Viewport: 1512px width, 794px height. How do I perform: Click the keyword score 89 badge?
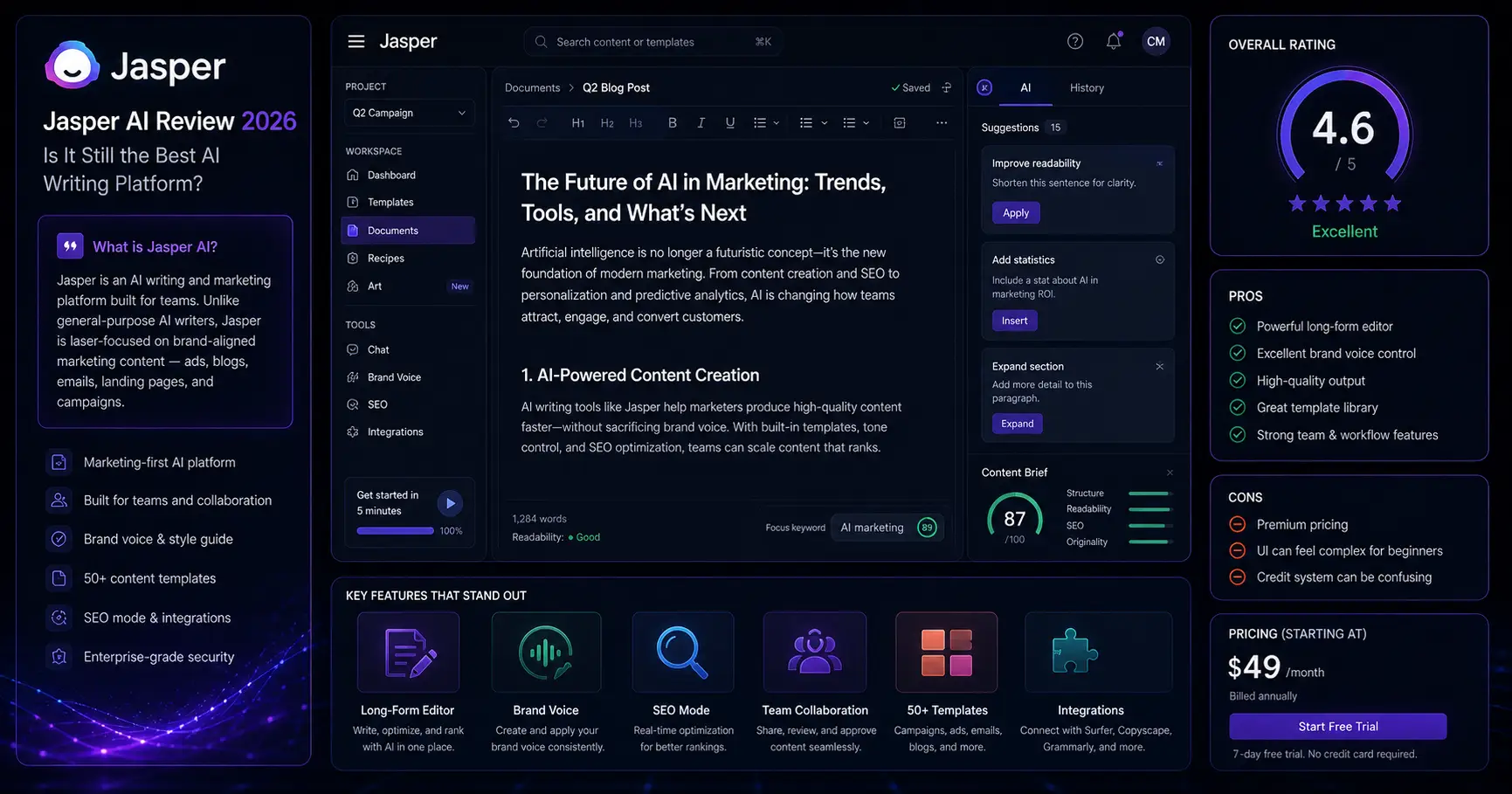coord(927,528)
